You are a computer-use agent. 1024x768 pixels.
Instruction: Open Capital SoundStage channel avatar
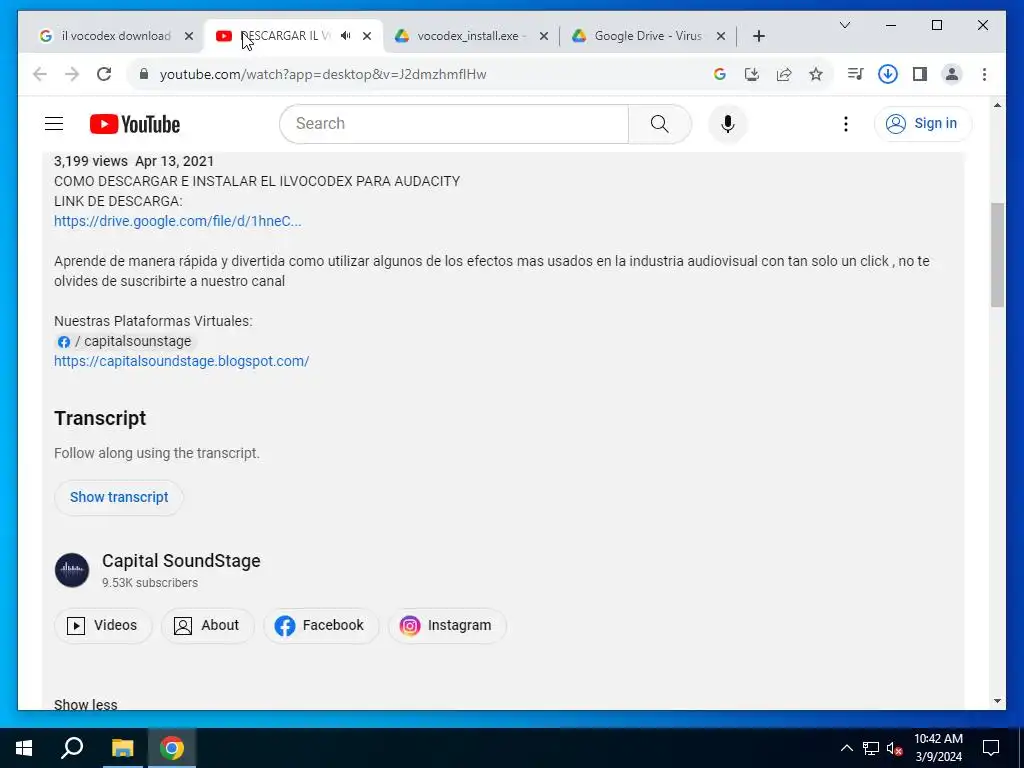[x=72, y=570]
